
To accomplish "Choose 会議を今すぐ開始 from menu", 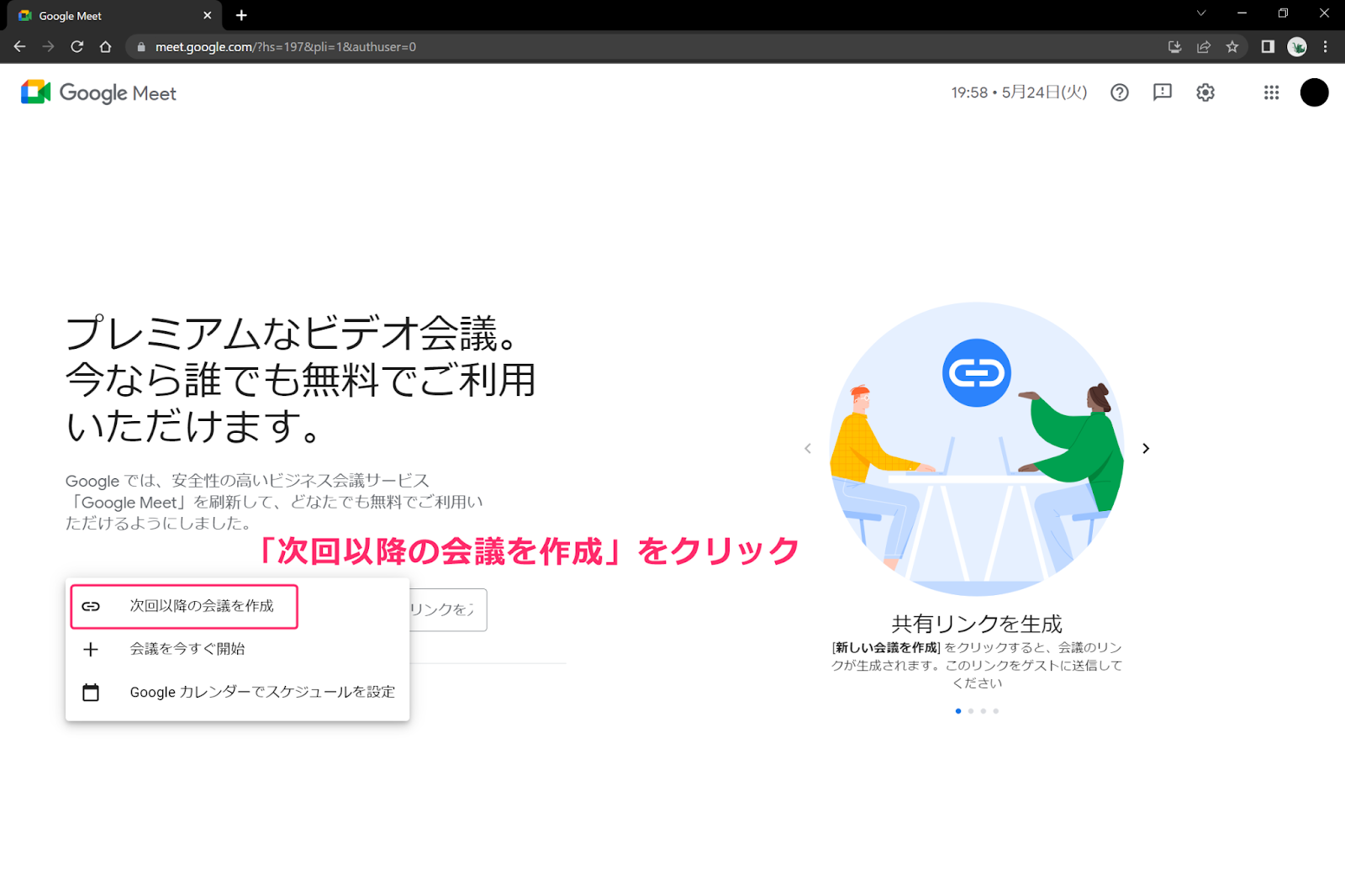I will point(237,649).
